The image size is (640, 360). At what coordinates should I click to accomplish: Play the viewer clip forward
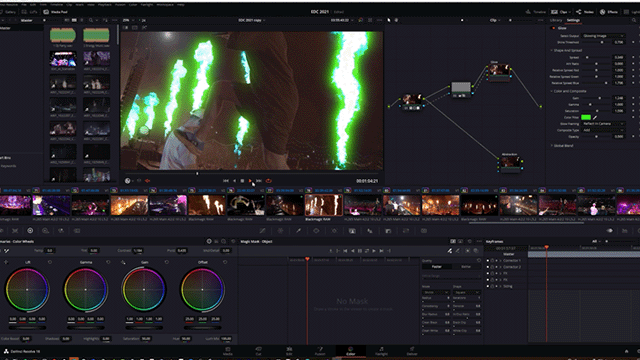pyautogui.click(x=250, y=181)
